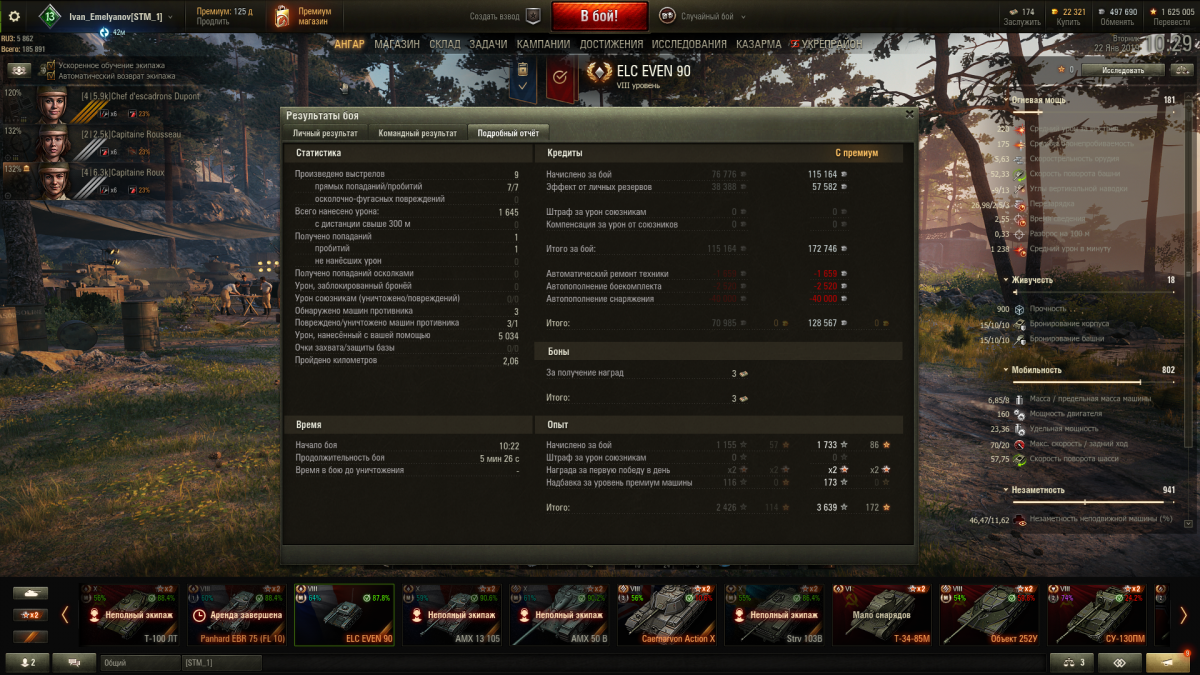
Task: Click the create platoon icon
Action: (533, 16)
